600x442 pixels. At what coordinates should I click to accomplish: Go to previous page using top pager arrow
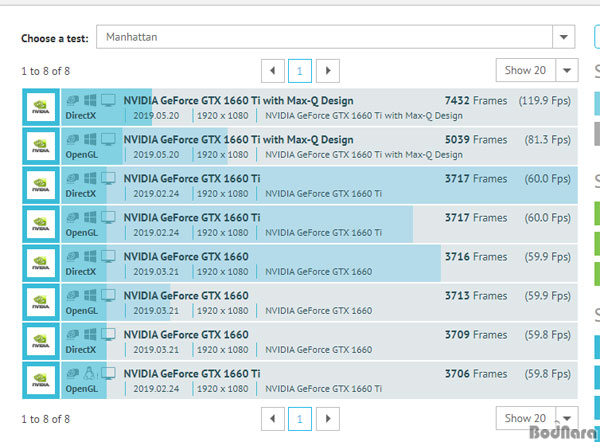tap(273, 71)
